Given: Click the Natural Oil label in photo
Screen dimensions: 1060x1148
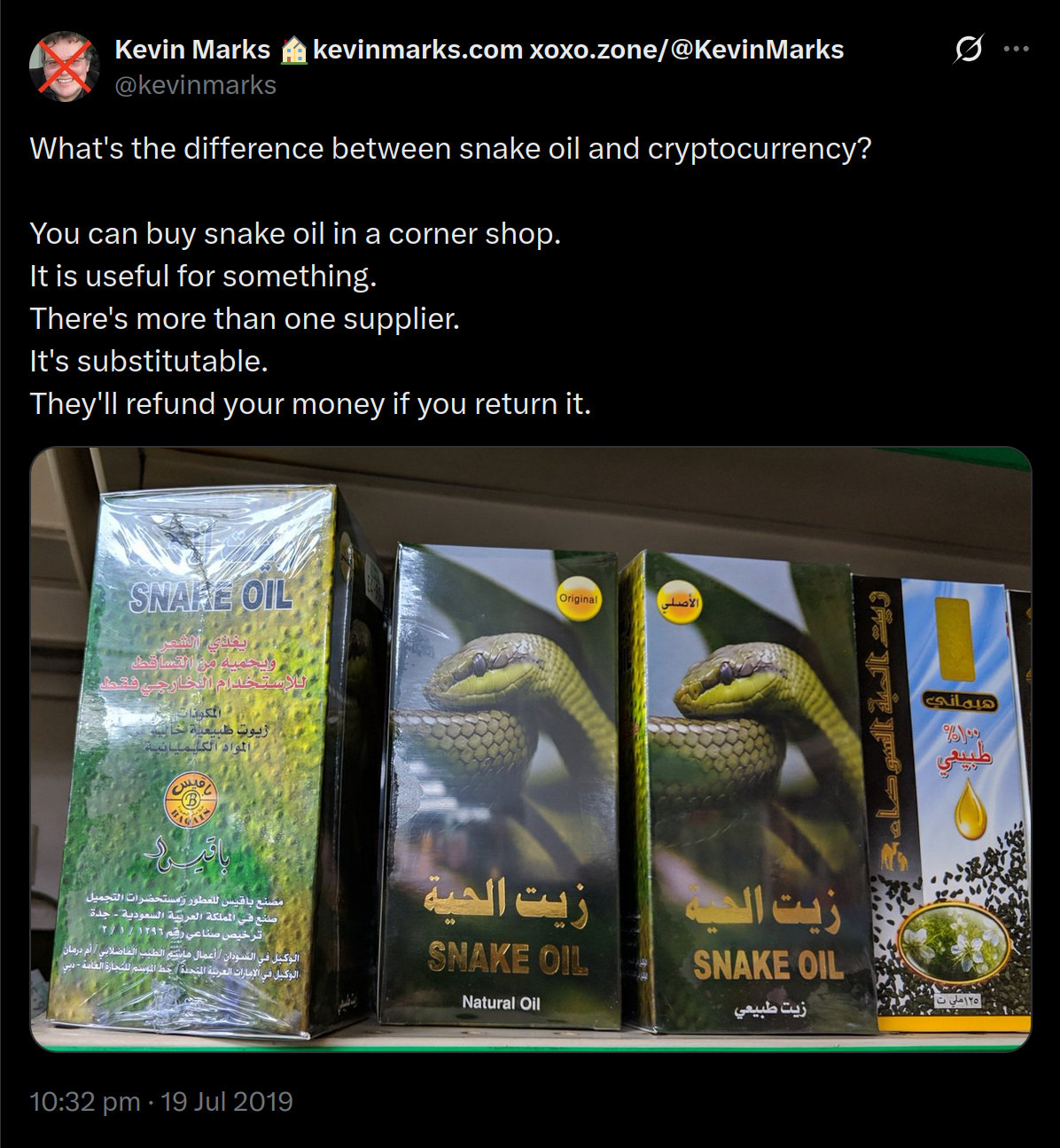Looking at the screenshot, I should (x=501, y=1003).
